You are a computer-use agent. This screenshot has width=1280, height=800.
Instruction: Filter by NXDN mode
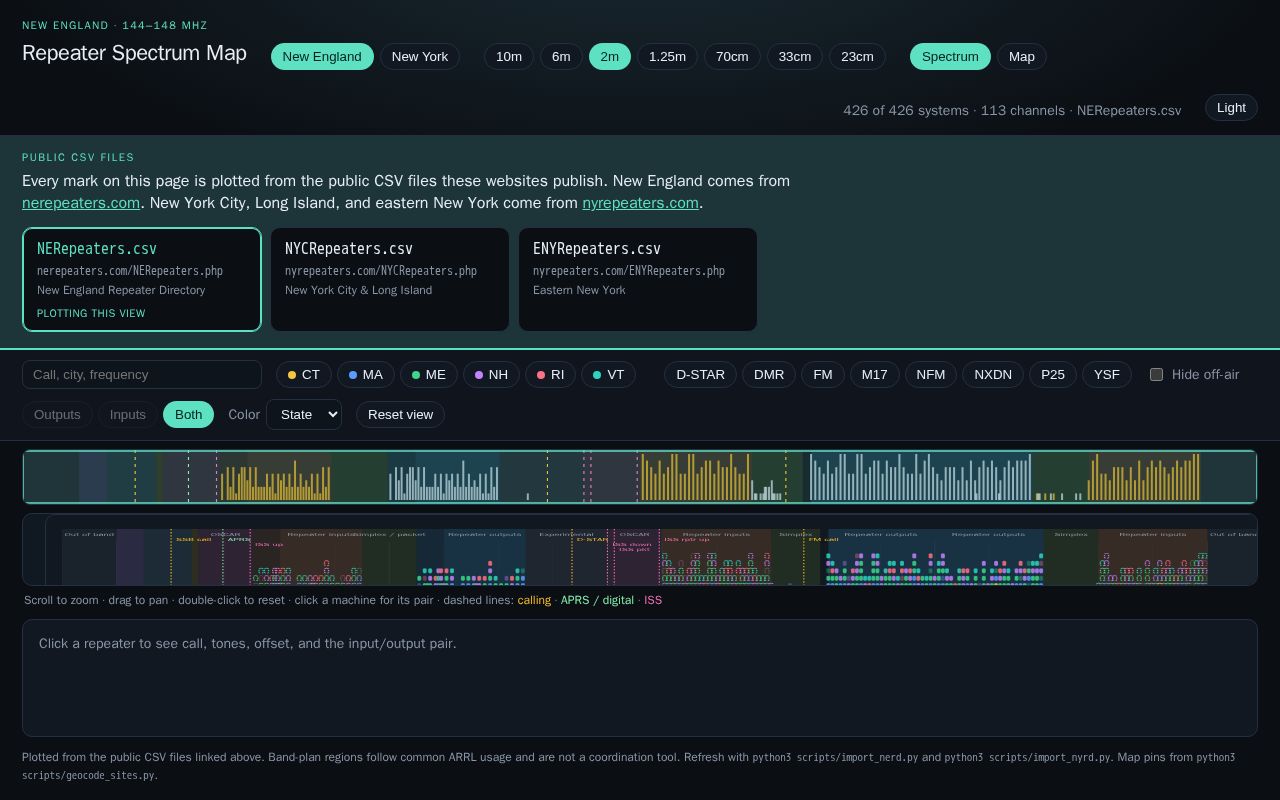click(x=993, y=374)
